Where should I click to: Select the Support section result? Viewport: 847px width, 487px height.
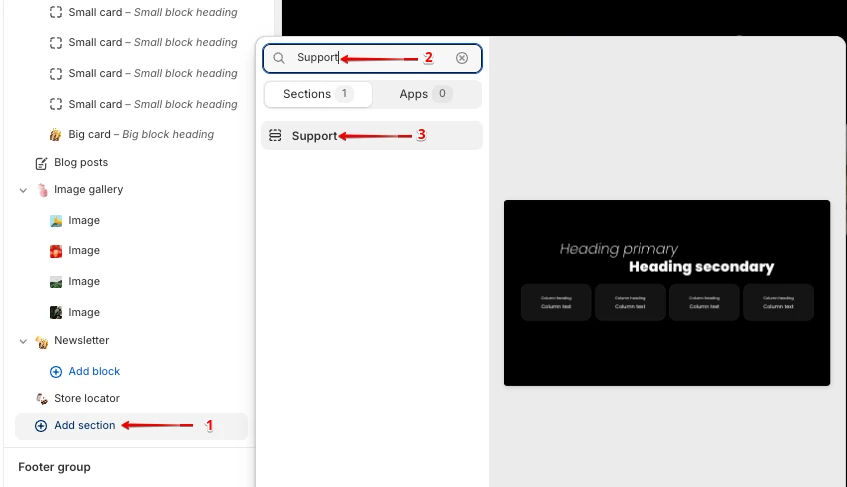372,136
